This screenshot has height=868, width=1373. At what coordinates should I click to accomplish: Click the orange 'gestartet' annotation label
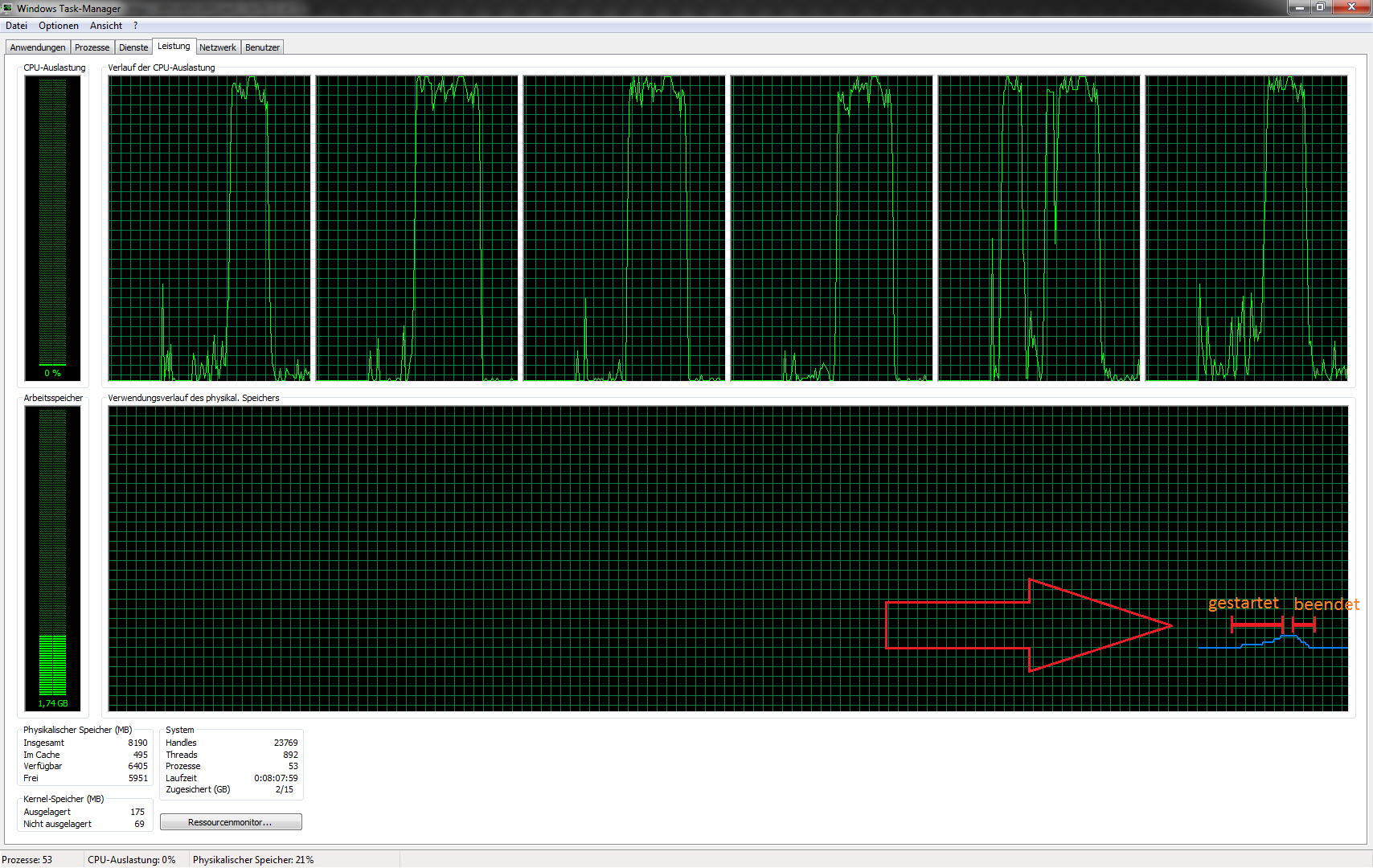(1243, 603)
